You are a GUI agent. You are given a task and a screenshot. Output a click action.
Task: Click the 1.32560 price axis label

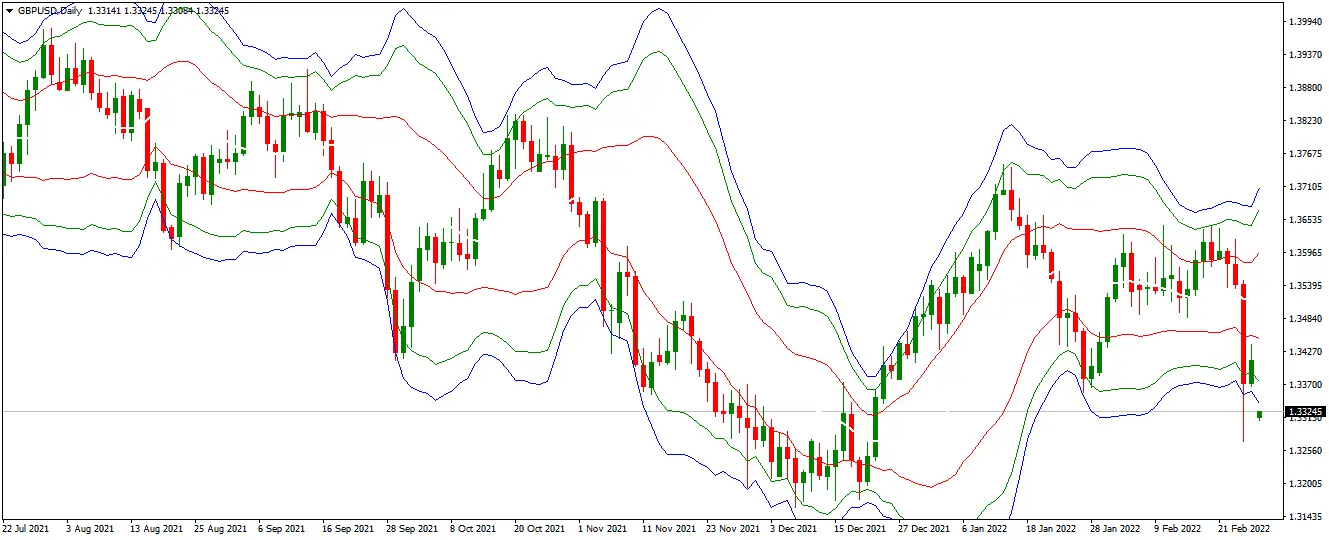point(1307,451)
